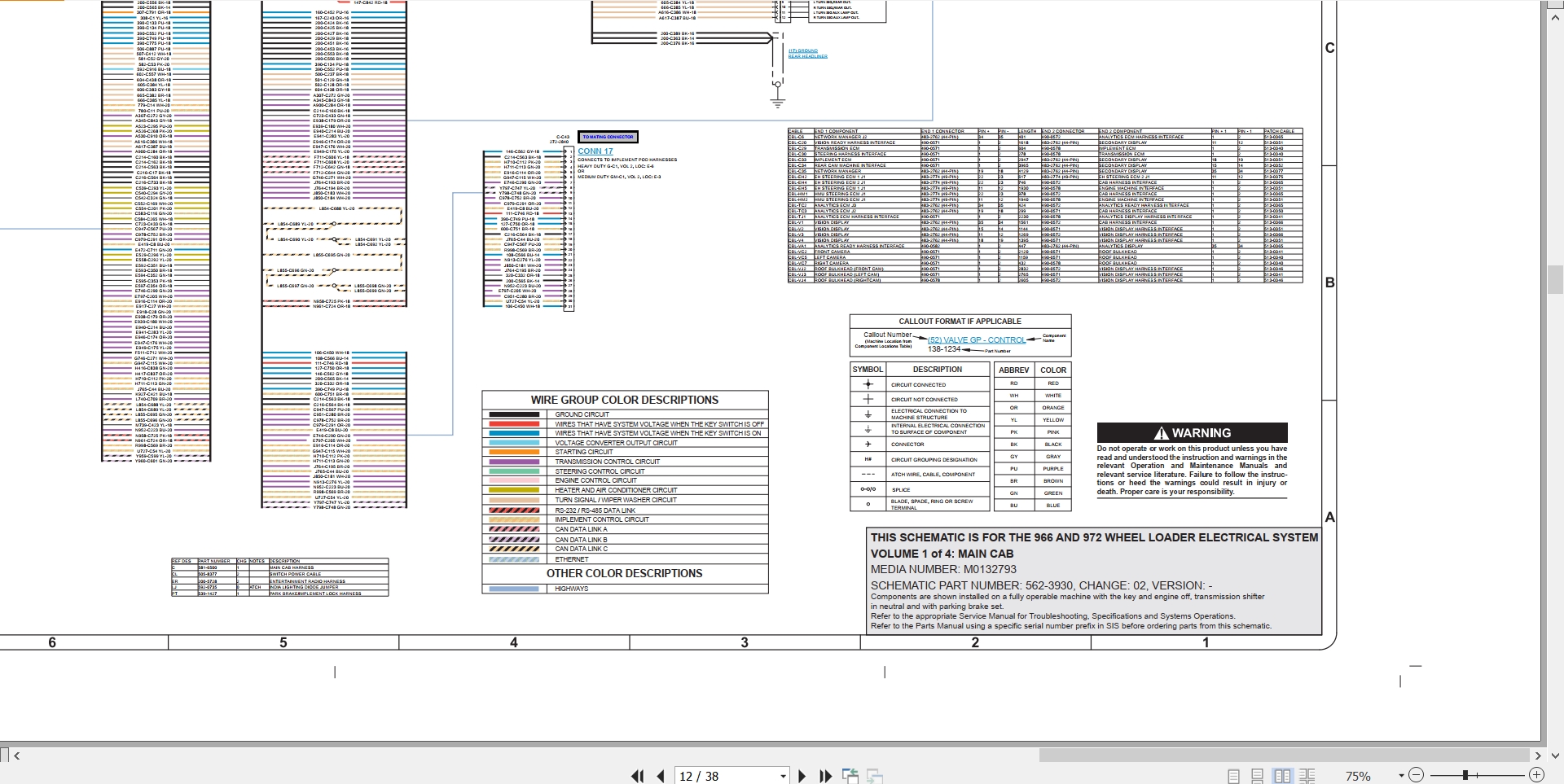The height and width of the screenshot is (784, 1564).
Task: Click the TRANSMISSION CONTROL CIRCUIT legend row
Action: (x=625, y=462)
